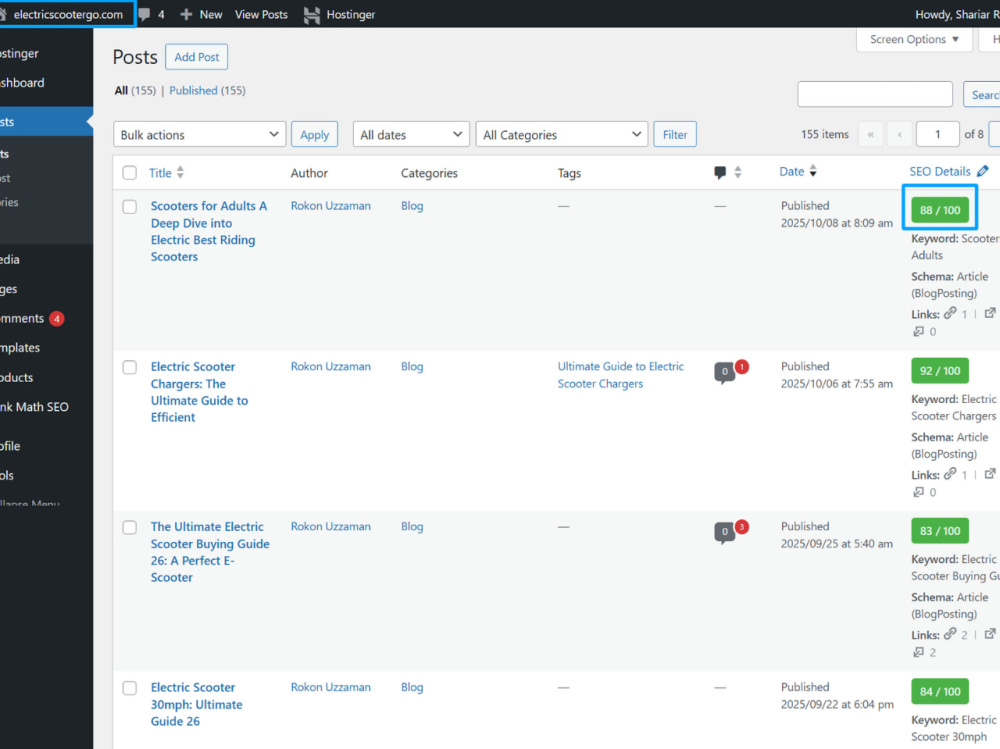The height and width of the screenshot is (749, 1000).
Task: Click incoming links icon in Scooter Chargers row
Action: 918,492
